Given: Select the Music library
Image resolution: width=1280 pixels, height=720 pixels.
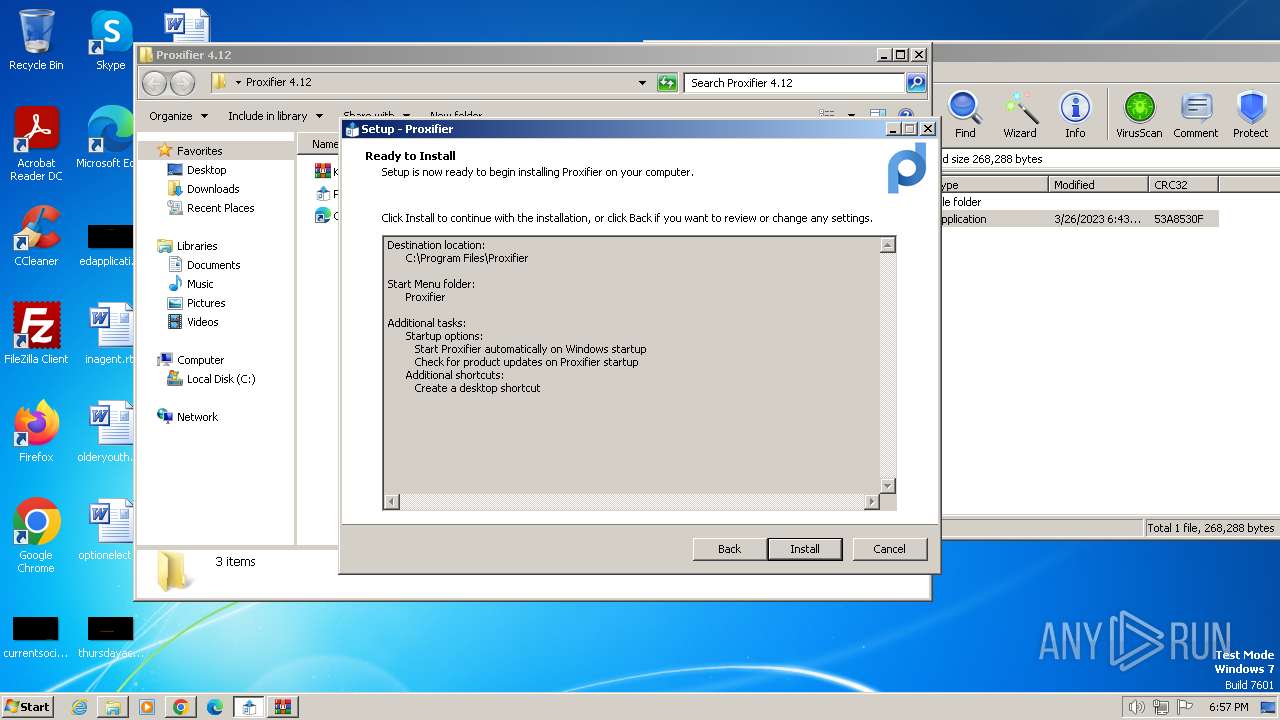Looking at the screenshot, I should tap(200, 284).
